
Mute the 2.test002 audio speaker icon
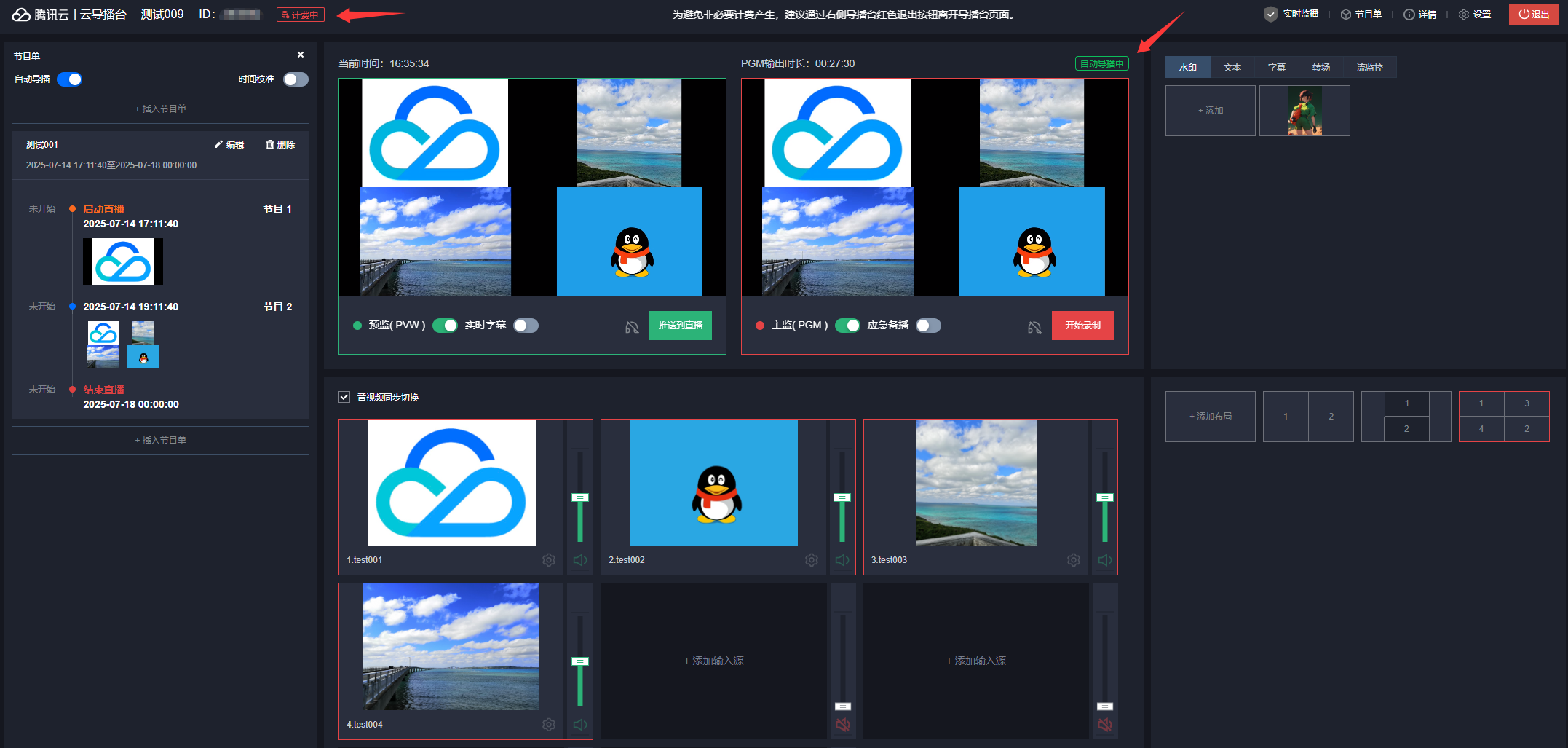pos(842,560)
